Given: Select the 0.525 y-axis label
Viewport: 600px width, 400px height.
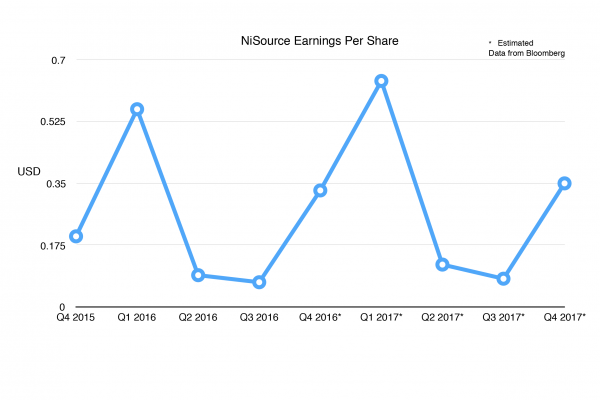Looking at the screenshot, I should pos(52,122).
